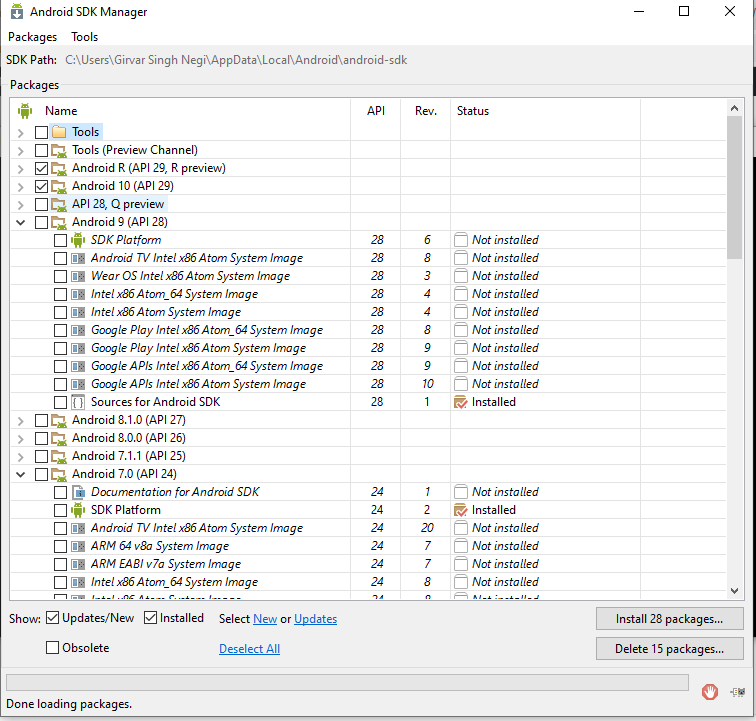Toggle the Installed show filter checkbox
Viewport: 756px width, 721px height.
[x=150, y=617]
